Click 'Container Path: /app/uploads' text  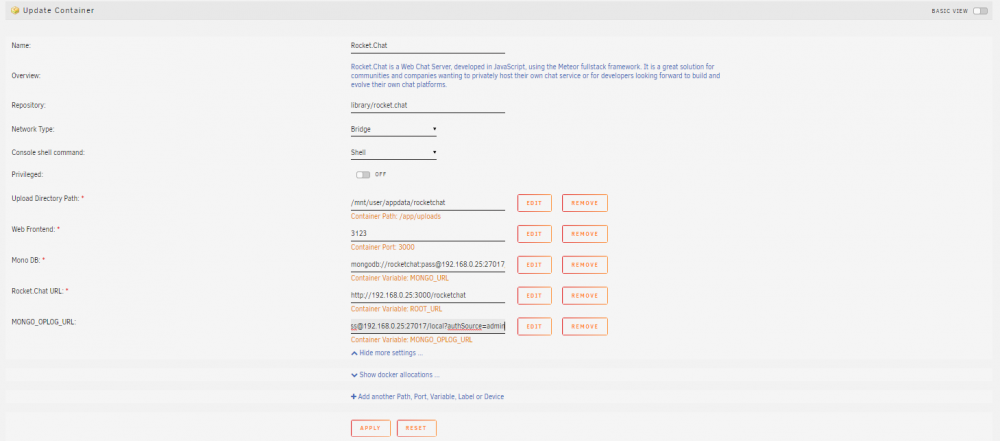pos(395,216)
